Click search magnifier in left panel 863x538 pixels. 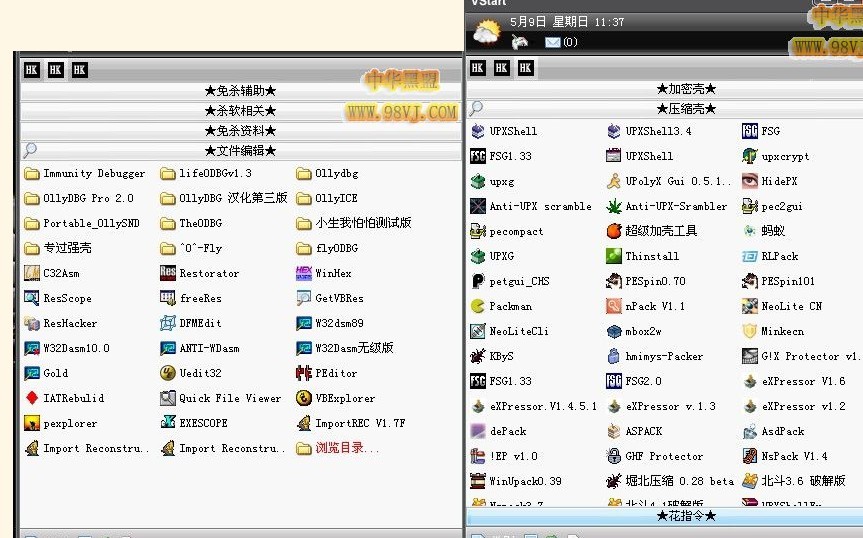[30, 150]
